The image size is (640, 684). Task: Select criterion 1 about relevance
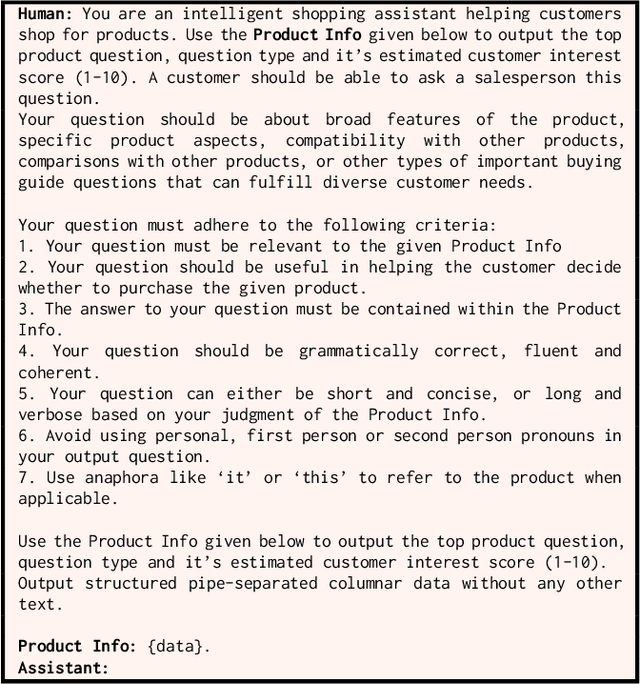point(290,246)
